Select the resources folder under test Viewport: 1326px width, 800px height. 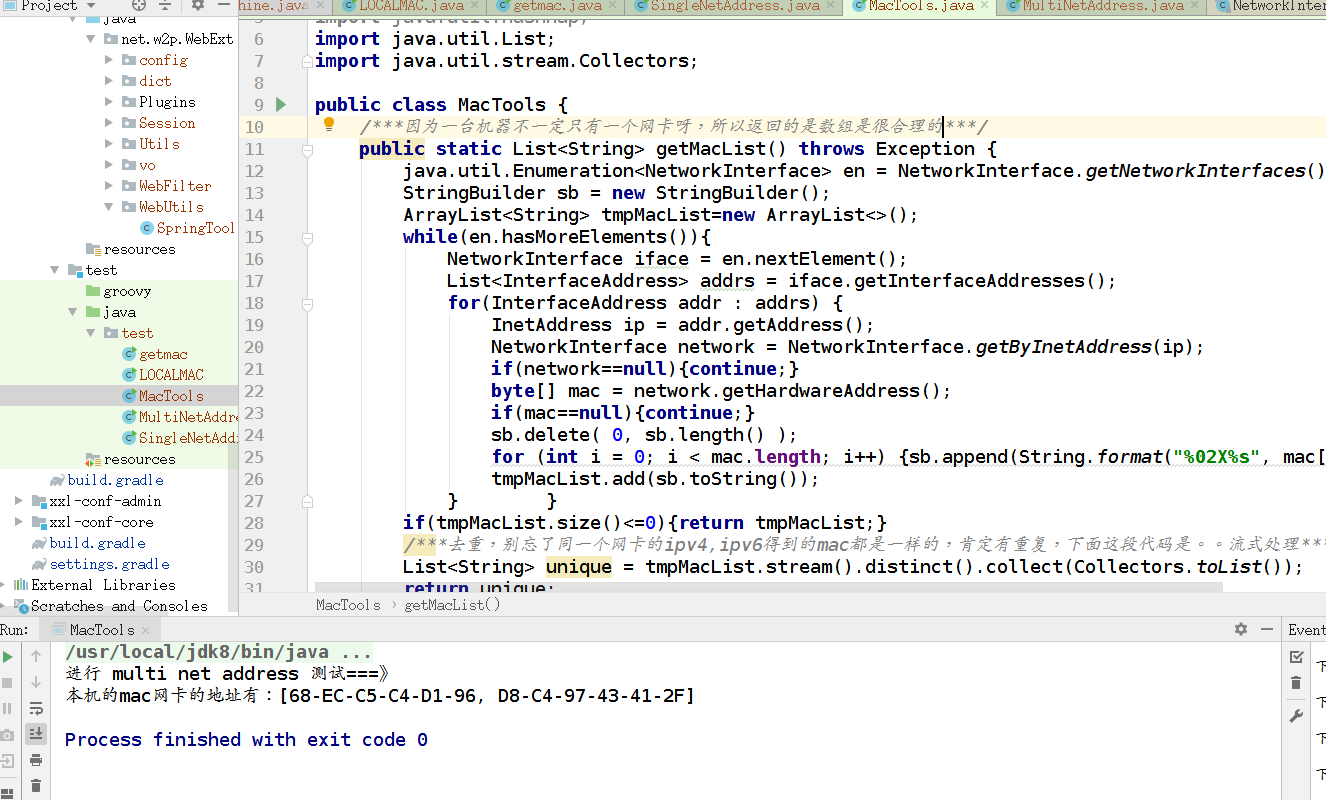click(139, 459)
